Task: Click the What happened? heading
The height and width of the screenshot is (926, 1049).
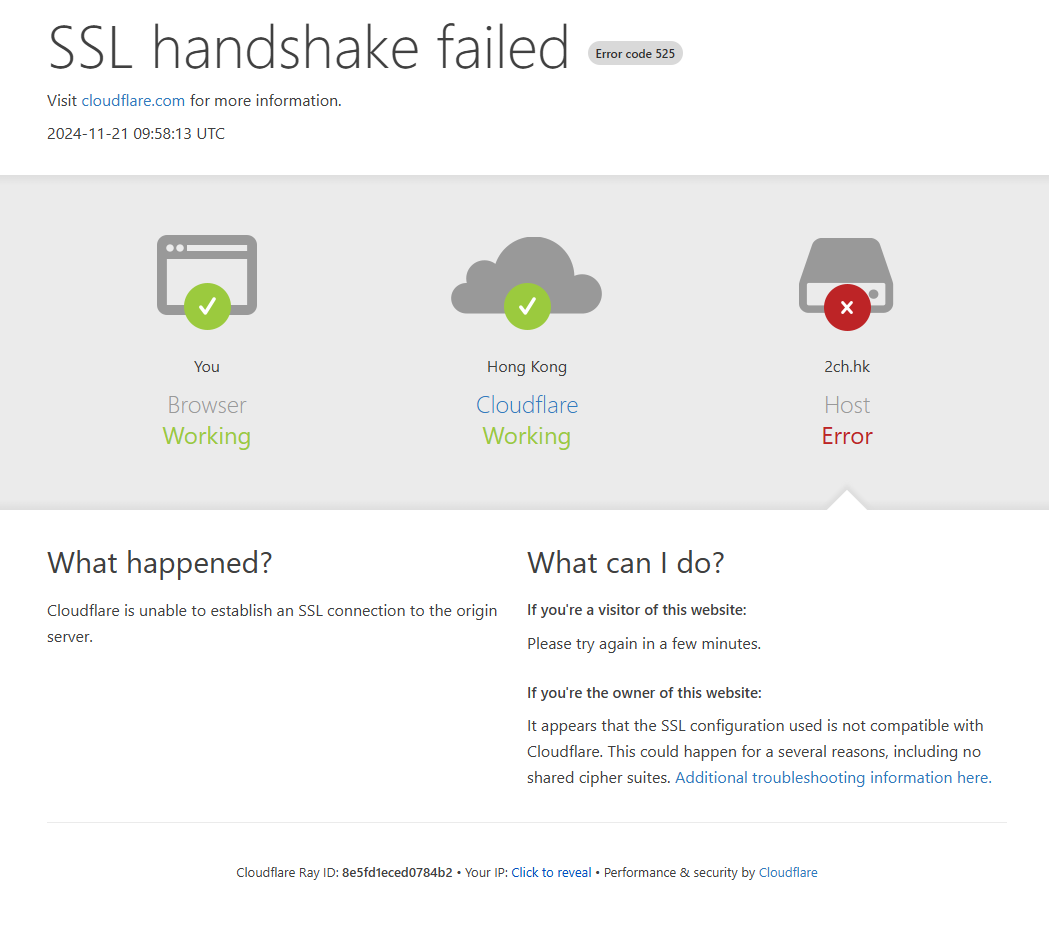Action: tap(159, 563)
